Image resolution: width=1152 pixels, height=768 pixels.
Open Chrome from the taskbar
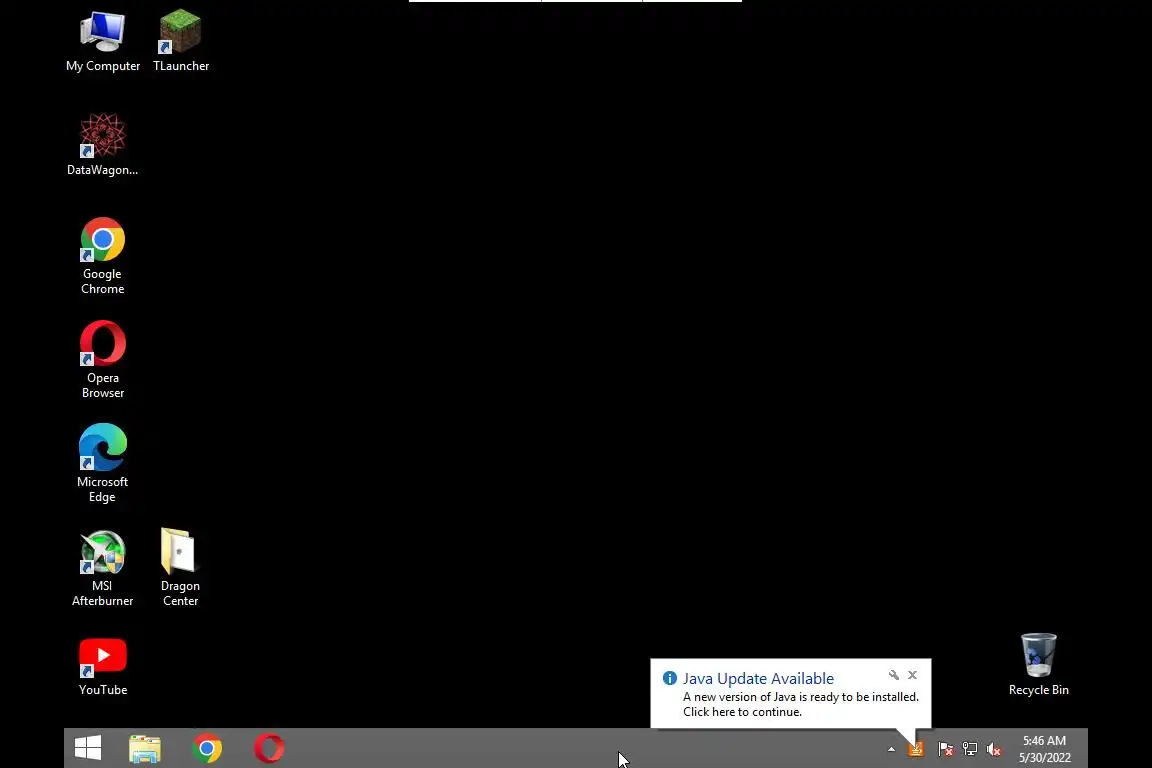tap(207, 749)
